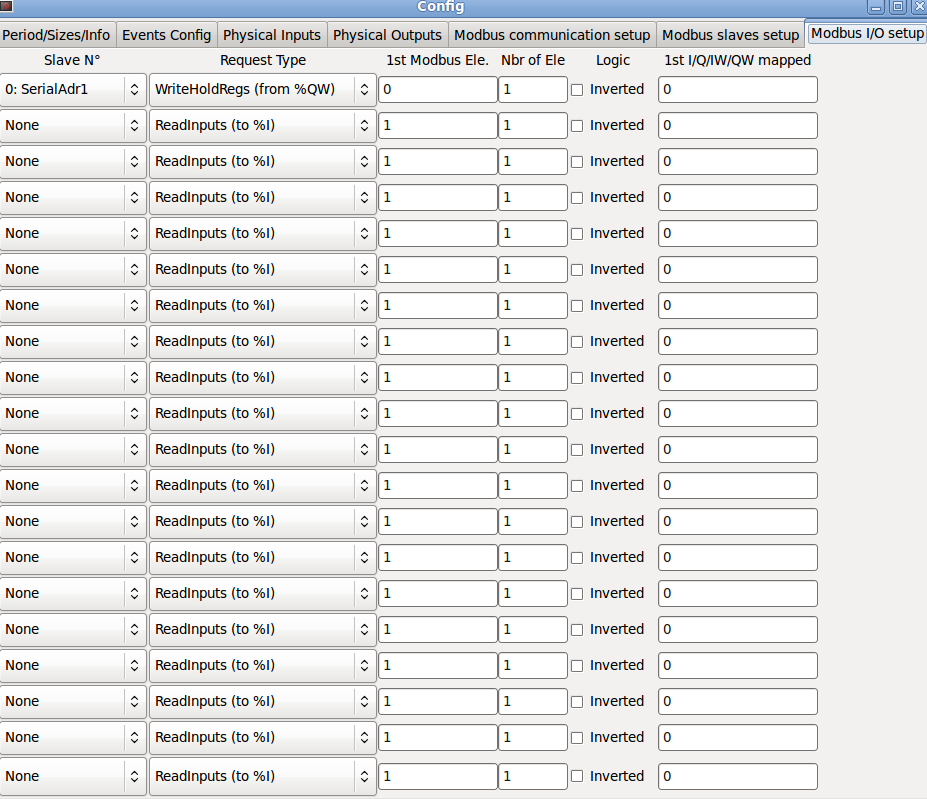Image resolution: width=927 pixels, height=799 pixels.
Task: Tick Inverted checkbox in the third row
Action: pyautogui.click(x=577, y=162)
